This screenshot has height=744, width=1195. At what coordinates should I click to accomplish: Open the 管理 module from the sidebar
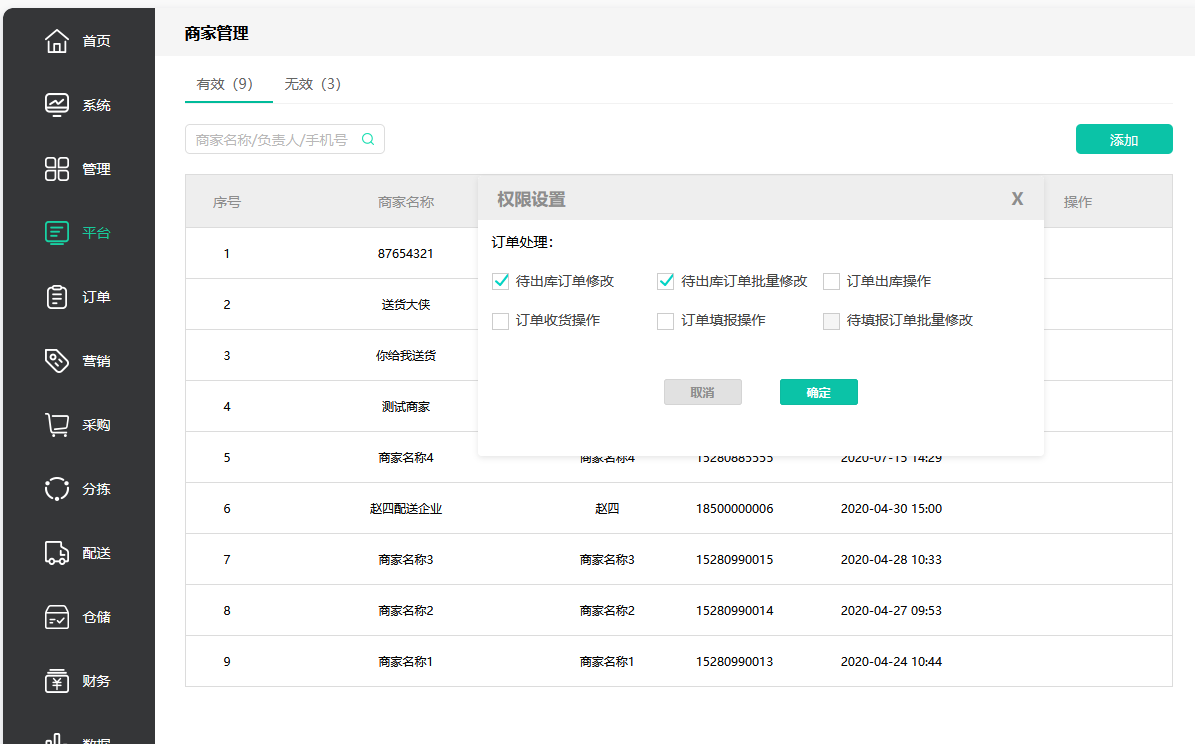[50, 168]
